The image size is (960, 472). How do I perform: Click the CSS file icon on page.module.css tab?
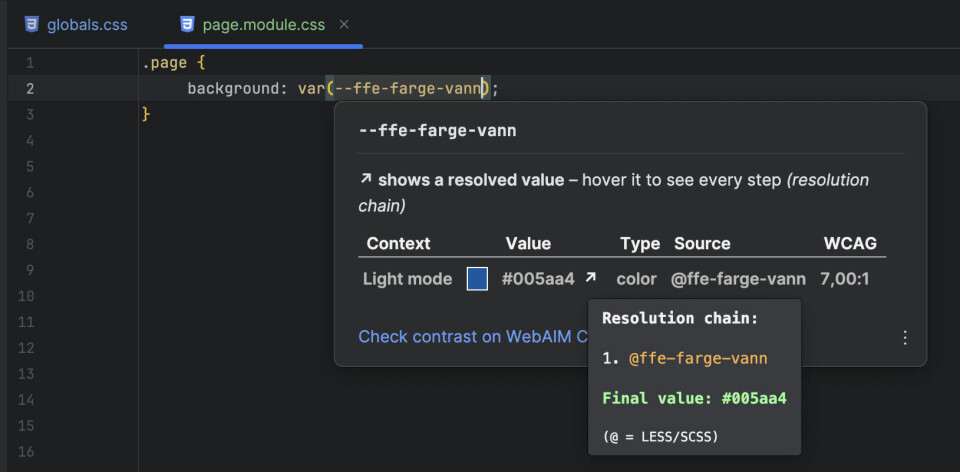pyautogui.click(x=187, y=24)
